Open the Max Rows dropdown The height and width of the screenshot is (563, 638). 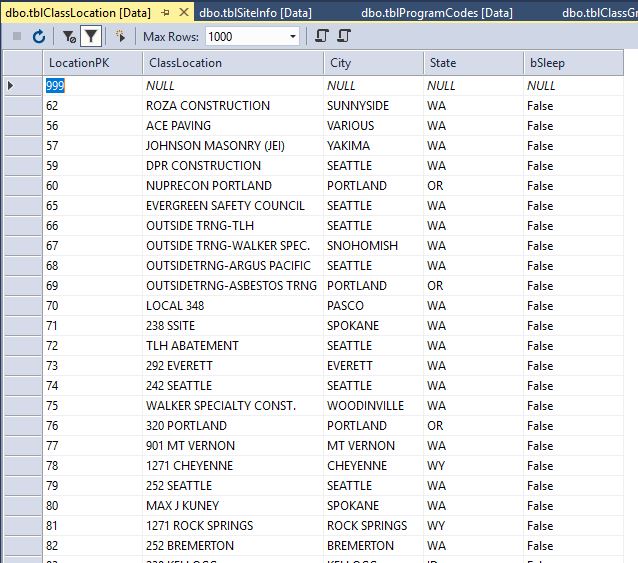tap(293, 36)
